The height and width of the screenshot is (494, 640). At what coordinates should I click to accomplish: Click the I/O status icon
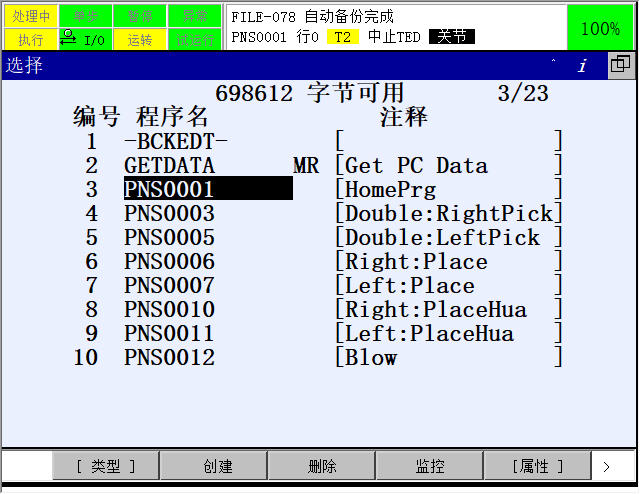pos(85,39)
